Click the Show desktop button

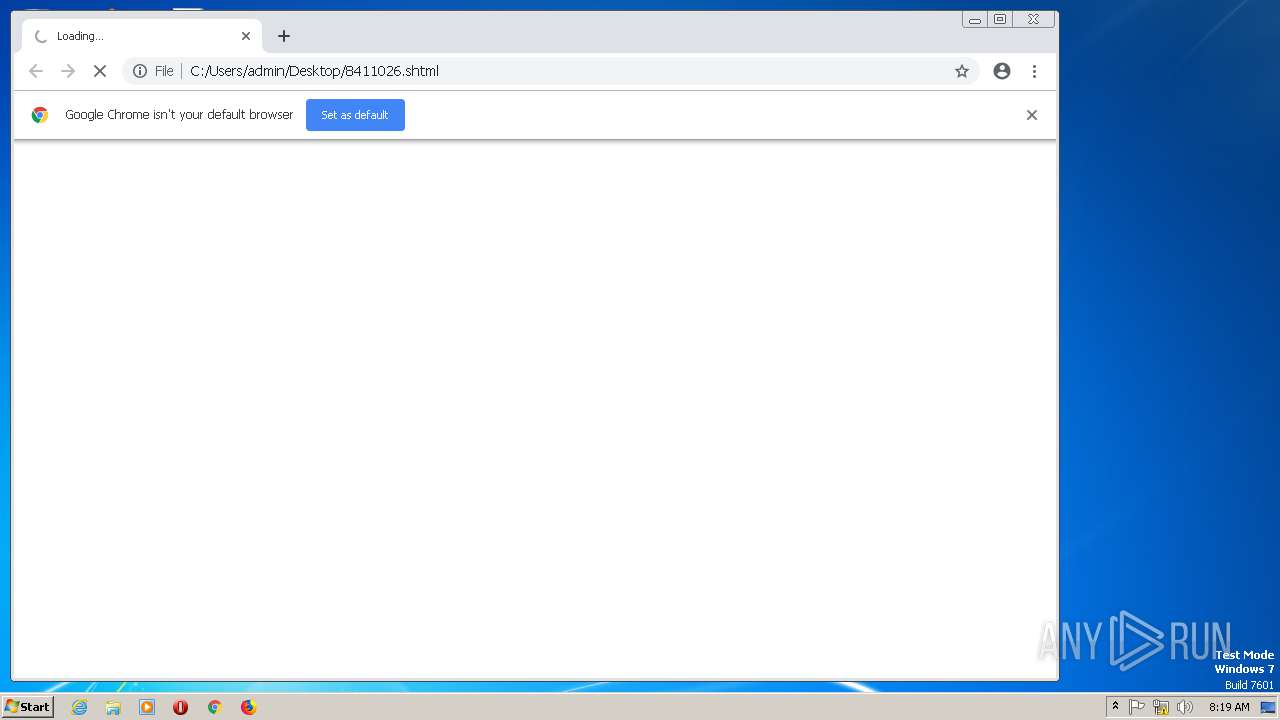click(1269, 707)
